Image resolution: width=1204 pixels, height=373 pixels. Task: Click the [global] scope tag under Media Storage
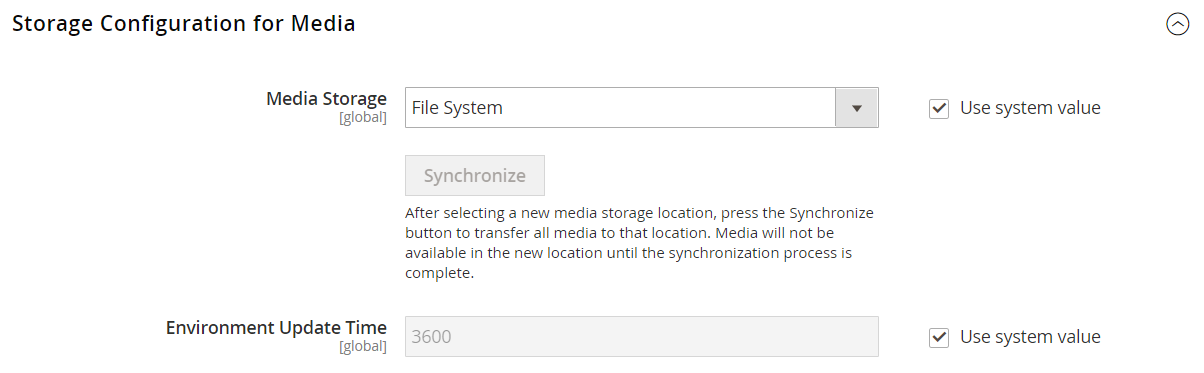[363, 118]
